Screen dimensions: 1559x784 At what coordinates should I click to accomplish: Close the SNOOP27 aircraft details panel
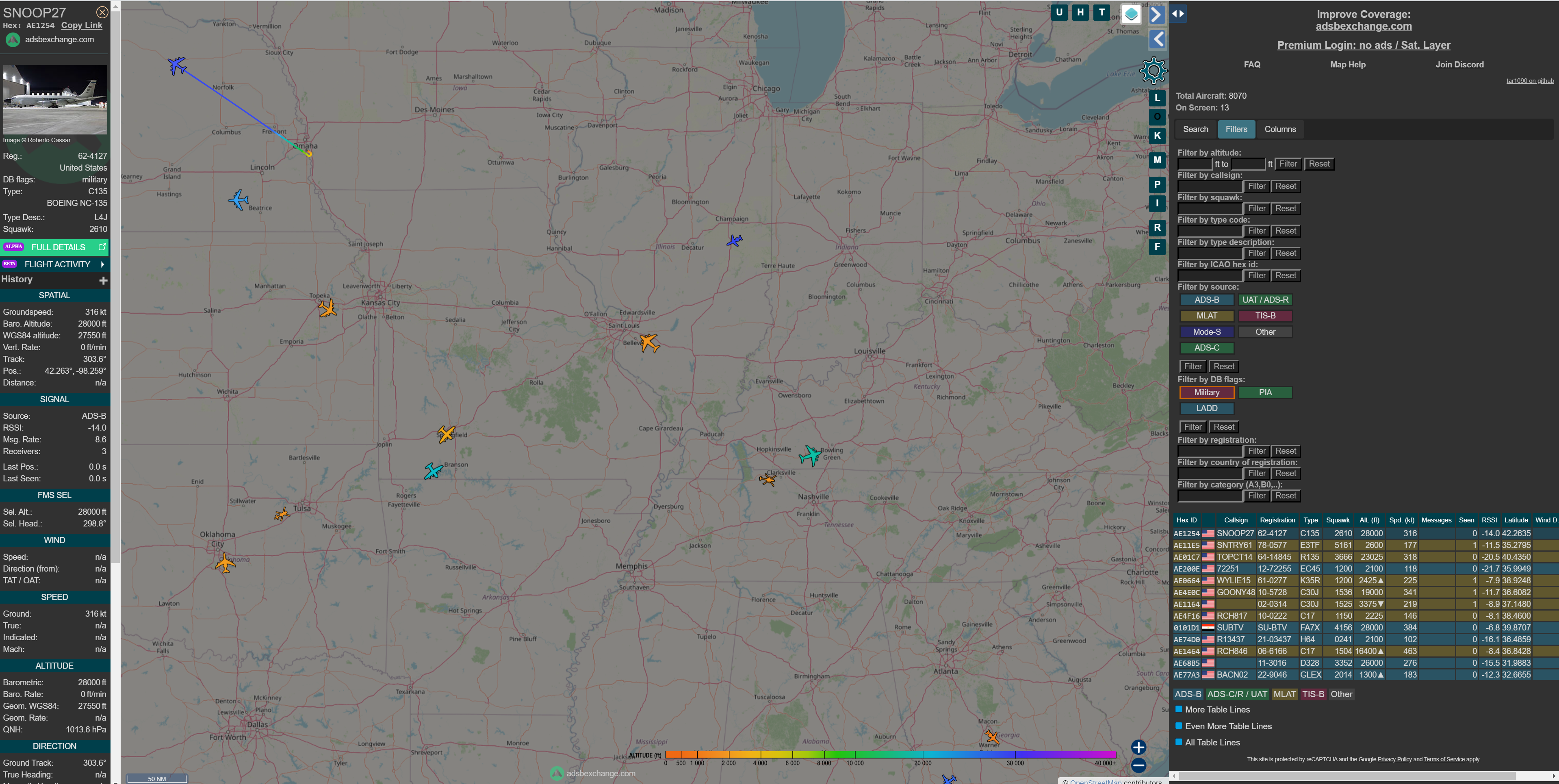click(102, 12)
